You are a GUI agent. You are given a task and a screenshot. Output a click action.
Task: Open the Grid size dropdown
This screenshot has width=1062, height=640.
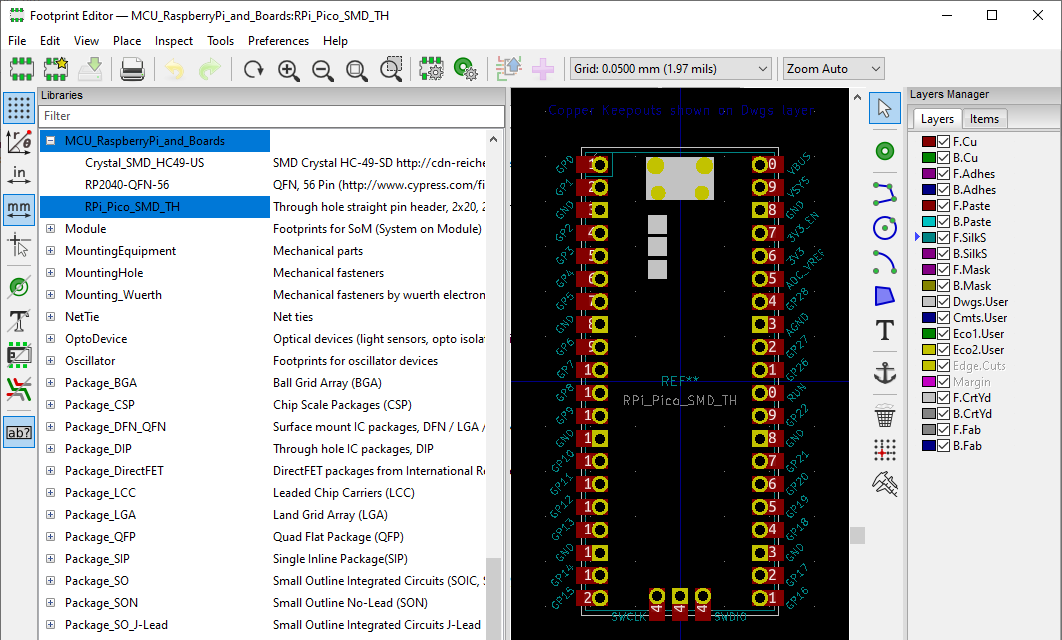[x=763, y=68]
